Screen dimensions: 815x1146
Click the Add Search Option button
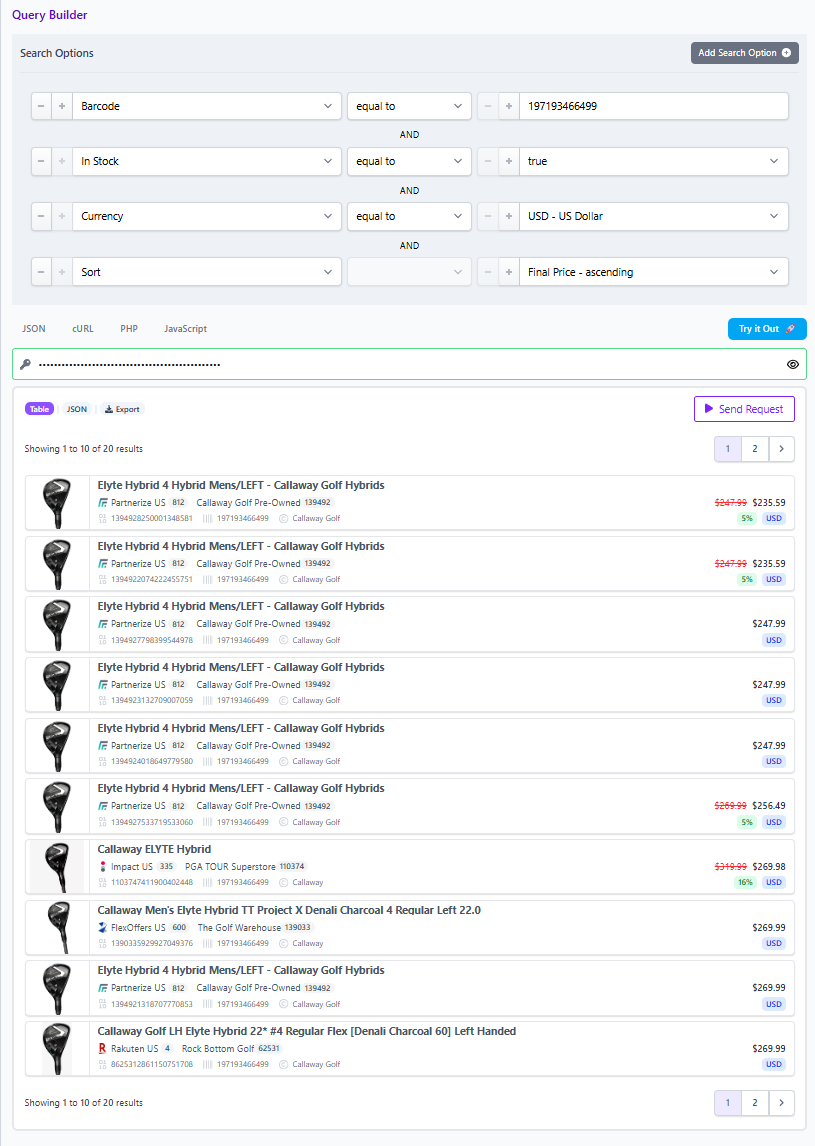(744, 53)
